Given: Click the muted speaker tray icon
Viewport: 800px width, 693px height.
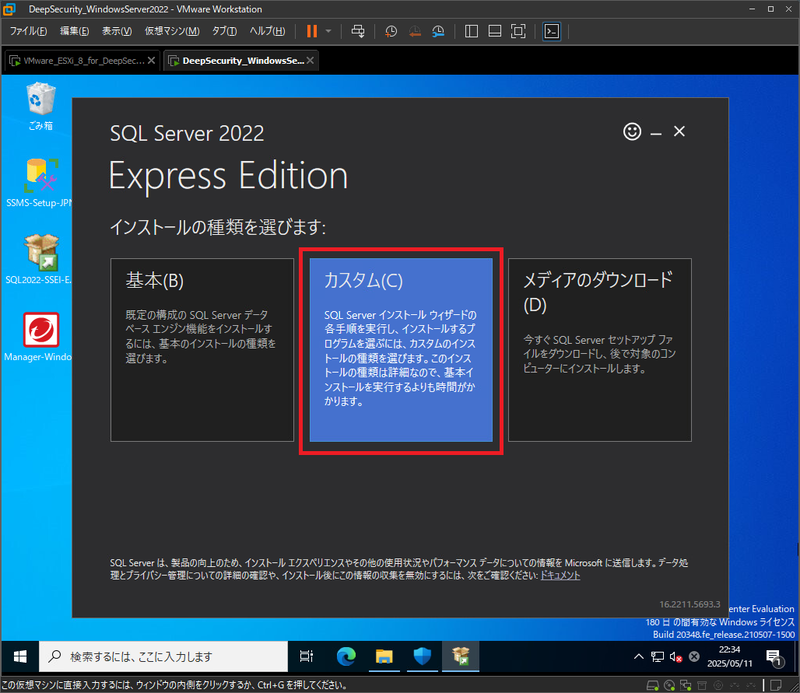Looking at the screenshot, I should coord(676,657).
